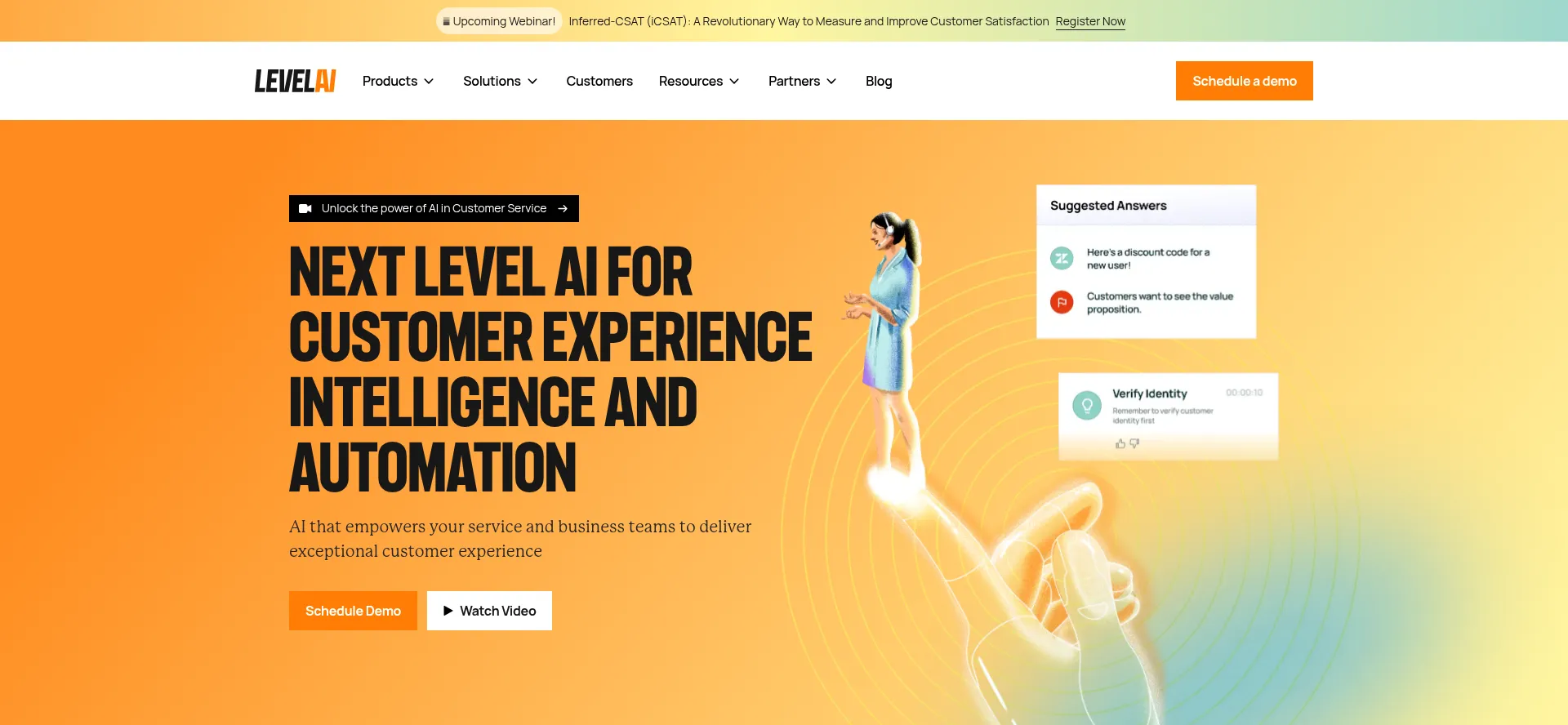The width and height of the screenshot is (1568, 725).
Task: Click the Register Now link
Action: pos(1090,22)
